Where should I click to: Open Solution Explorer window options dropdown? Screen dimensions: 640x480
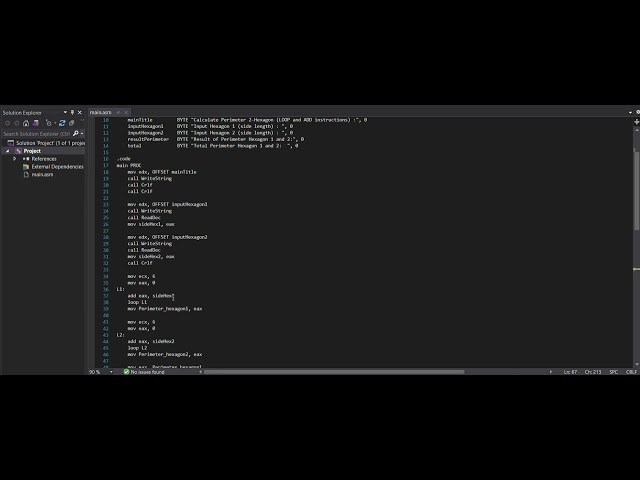pos(65,112)
